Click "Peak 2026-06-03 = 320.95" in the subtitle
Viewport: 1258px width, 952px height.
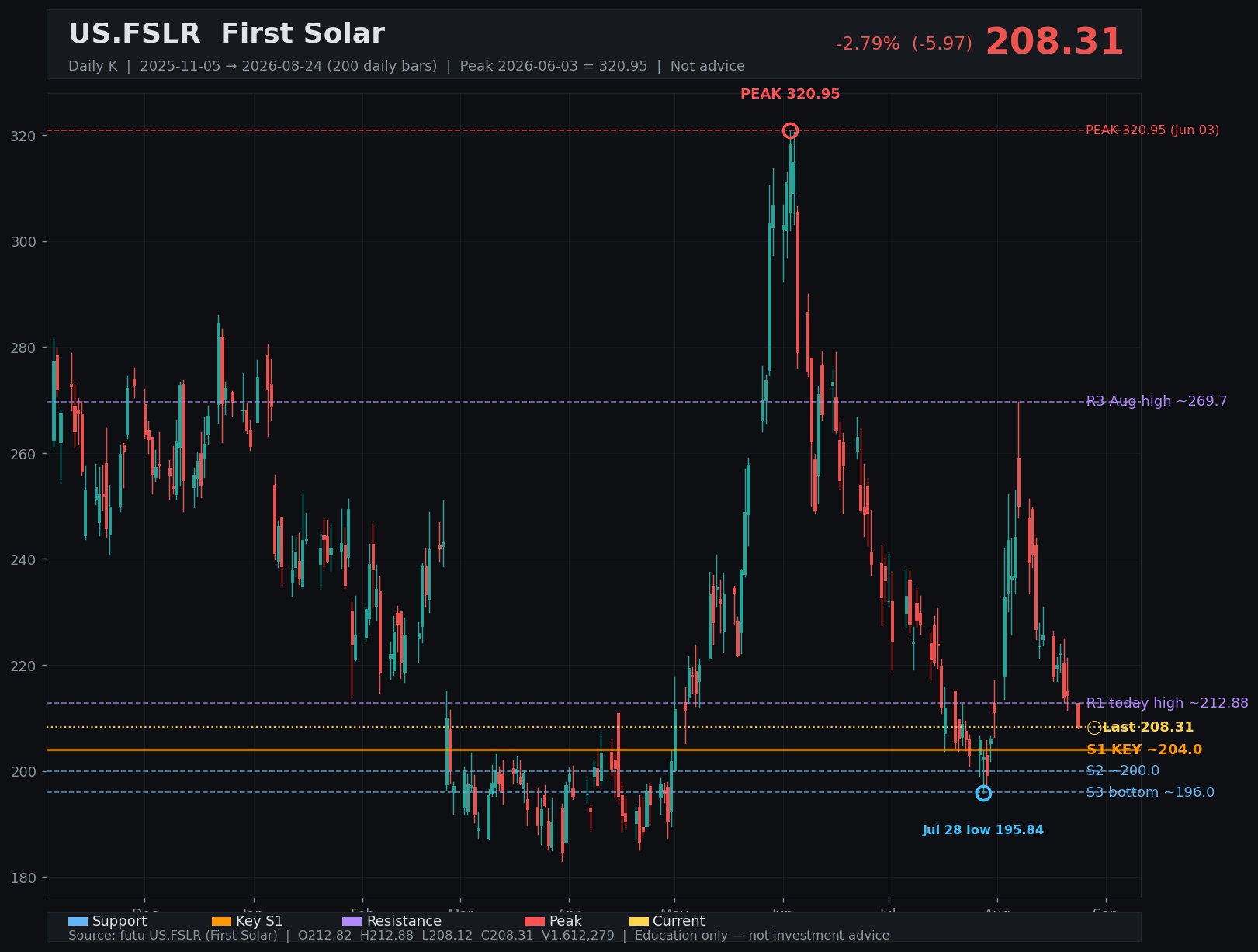(x=553, y=66)
